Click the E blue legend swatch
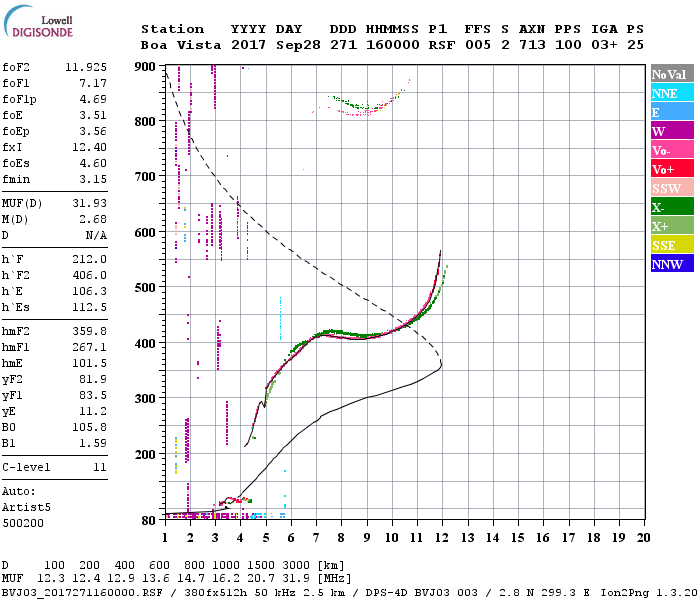Image resolution: width=700 pixels, height=600 pixels. [672, 112]
